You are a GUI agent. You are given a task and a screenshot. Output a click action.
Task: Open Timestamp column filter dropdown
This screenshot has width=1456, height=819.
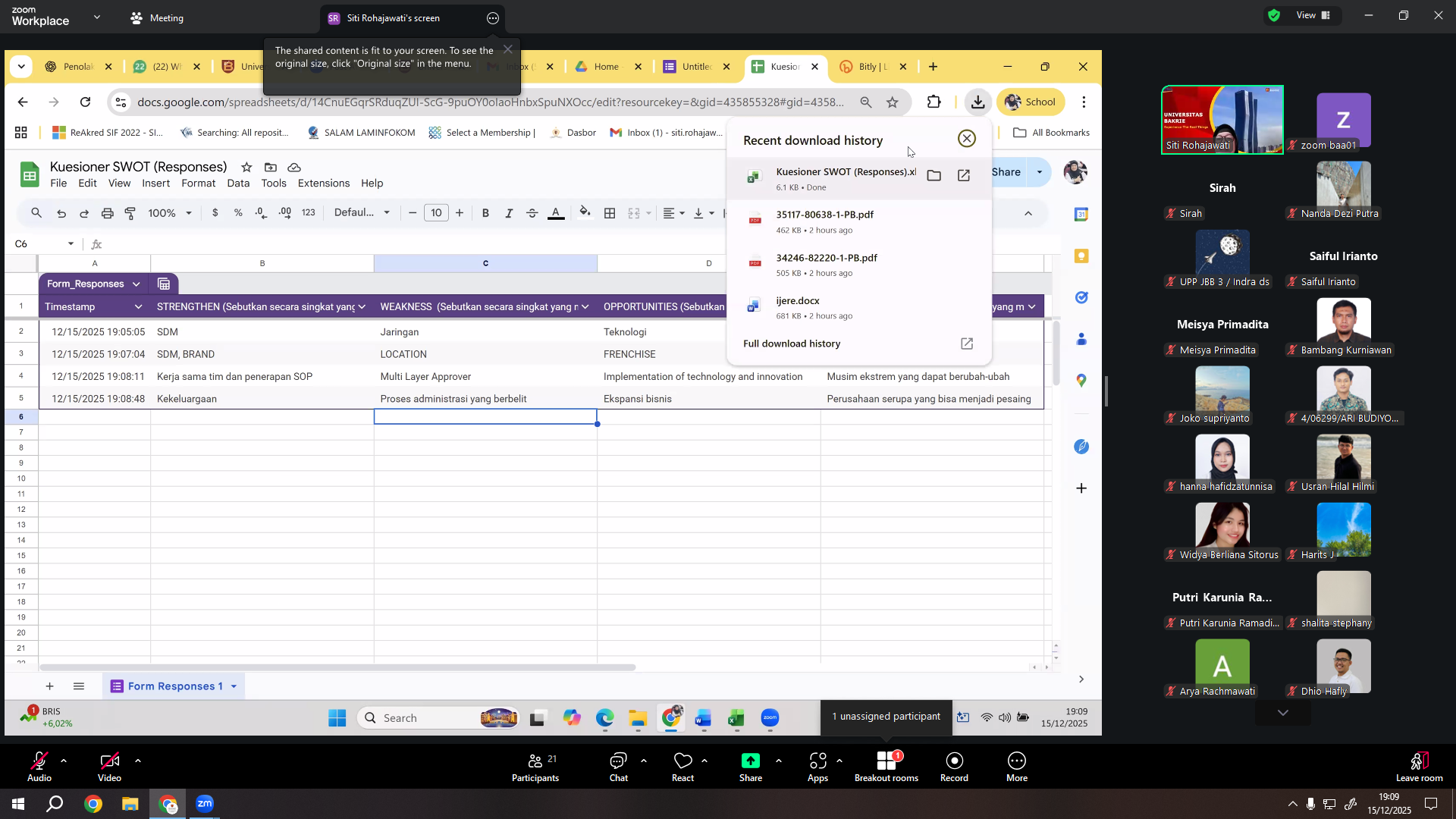[x=138, y=306]
